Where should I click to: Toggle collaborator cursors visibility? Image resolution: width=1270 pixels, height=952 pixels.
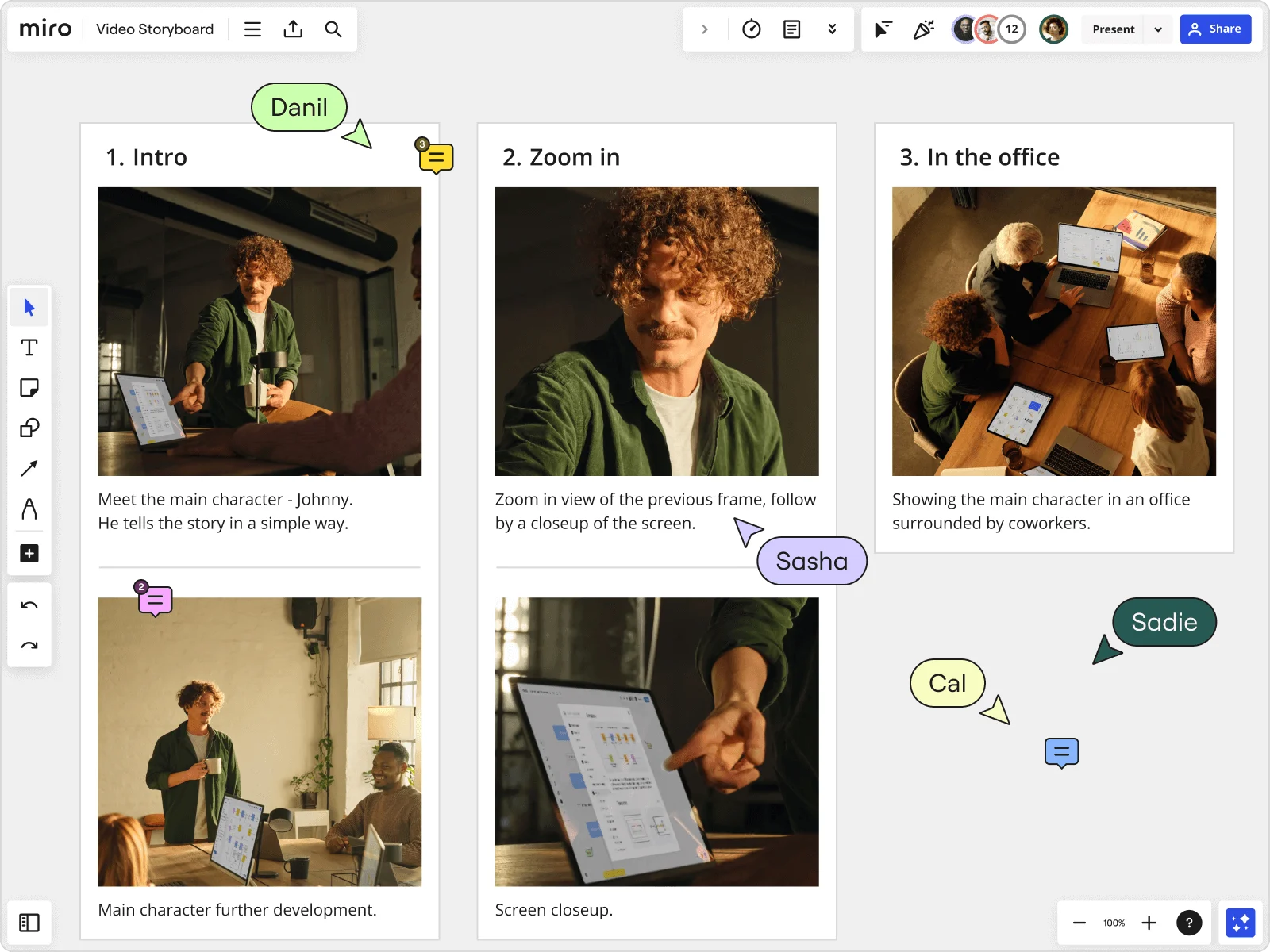pos(883,29)
